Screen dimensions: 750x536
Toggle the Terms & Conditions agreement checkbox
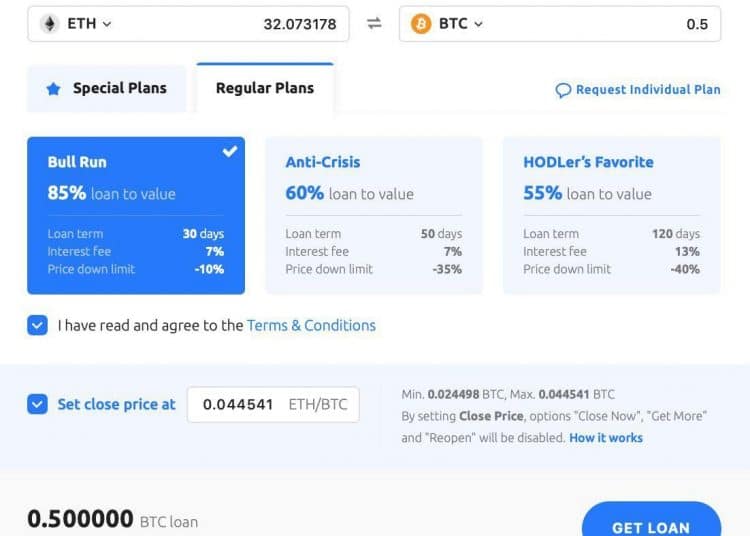click(x=37, y=325)
